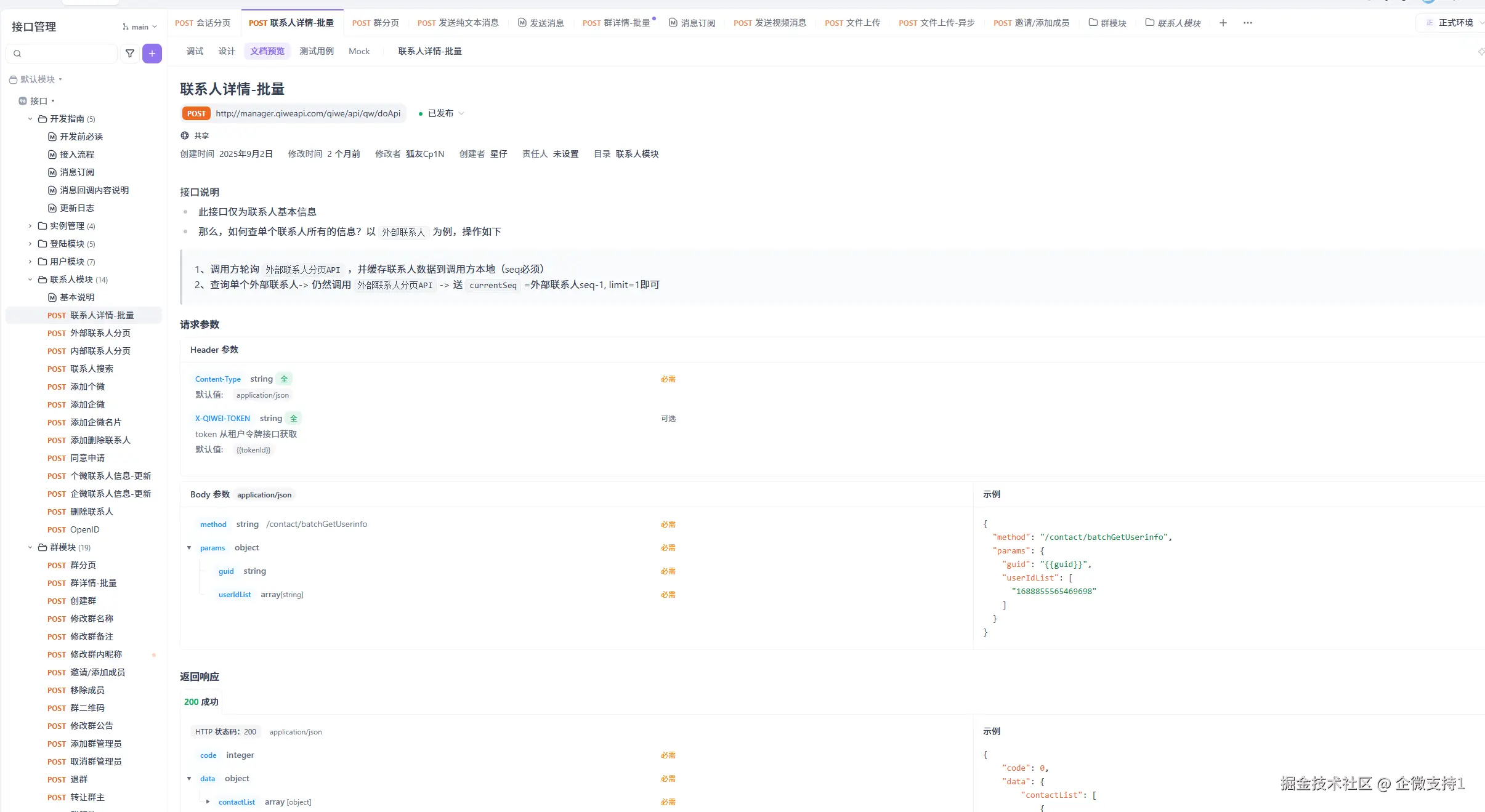Image resolution: width=1485 pixels, height=812 pixels.
Task: Click the 开发前必读 markdown document icon
Action: (52, 137)
